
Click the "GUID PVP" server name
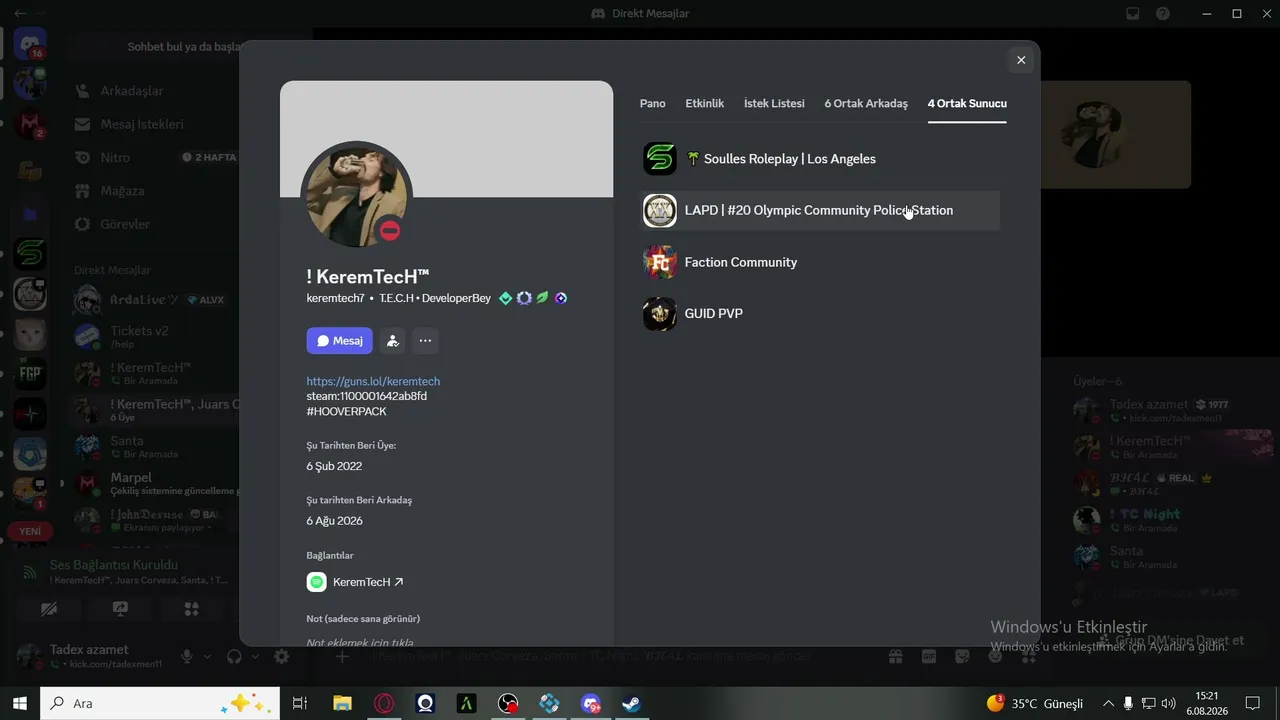(714, 313)
